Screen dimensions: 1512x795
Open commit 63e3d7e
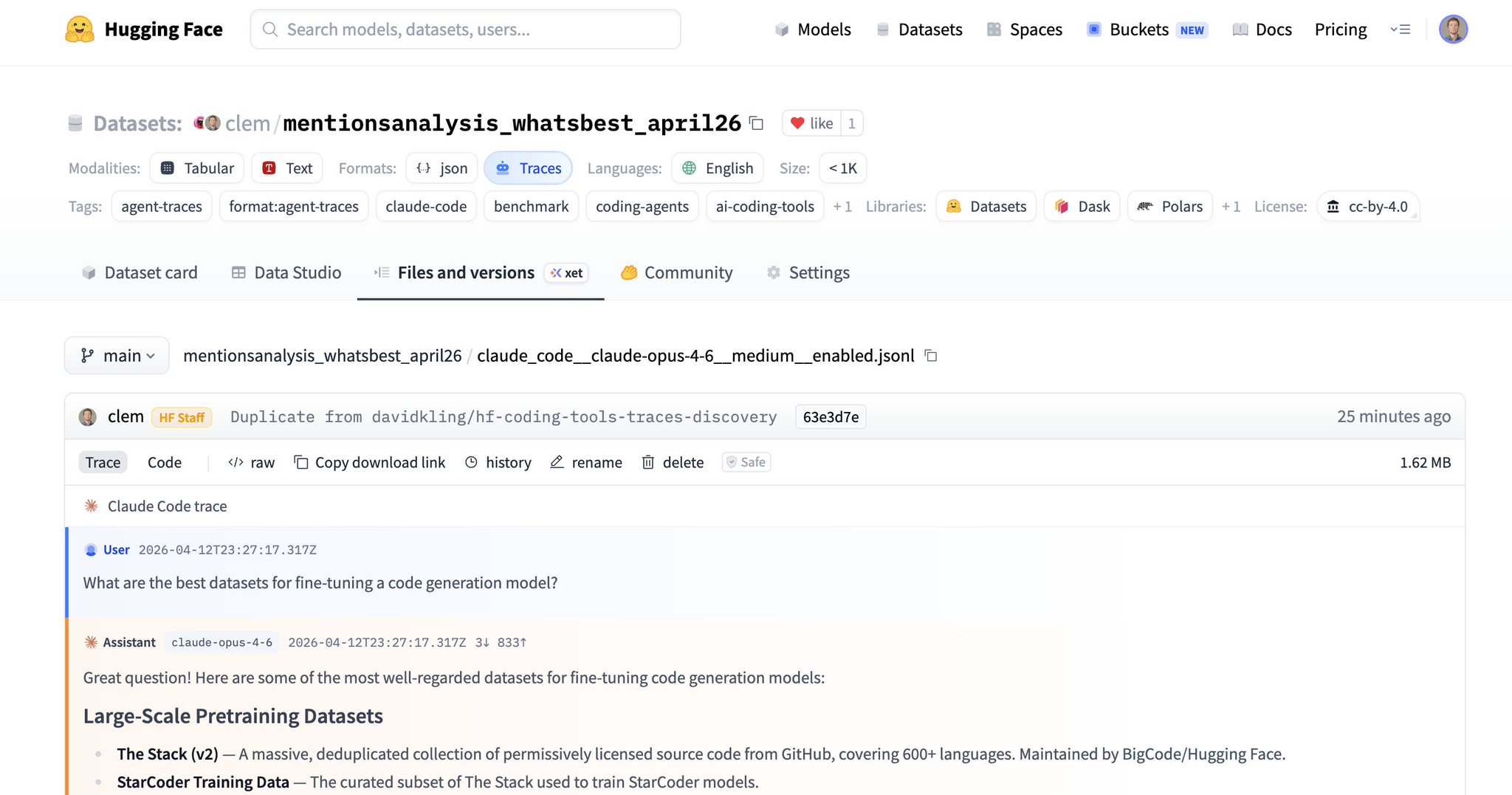831,417
